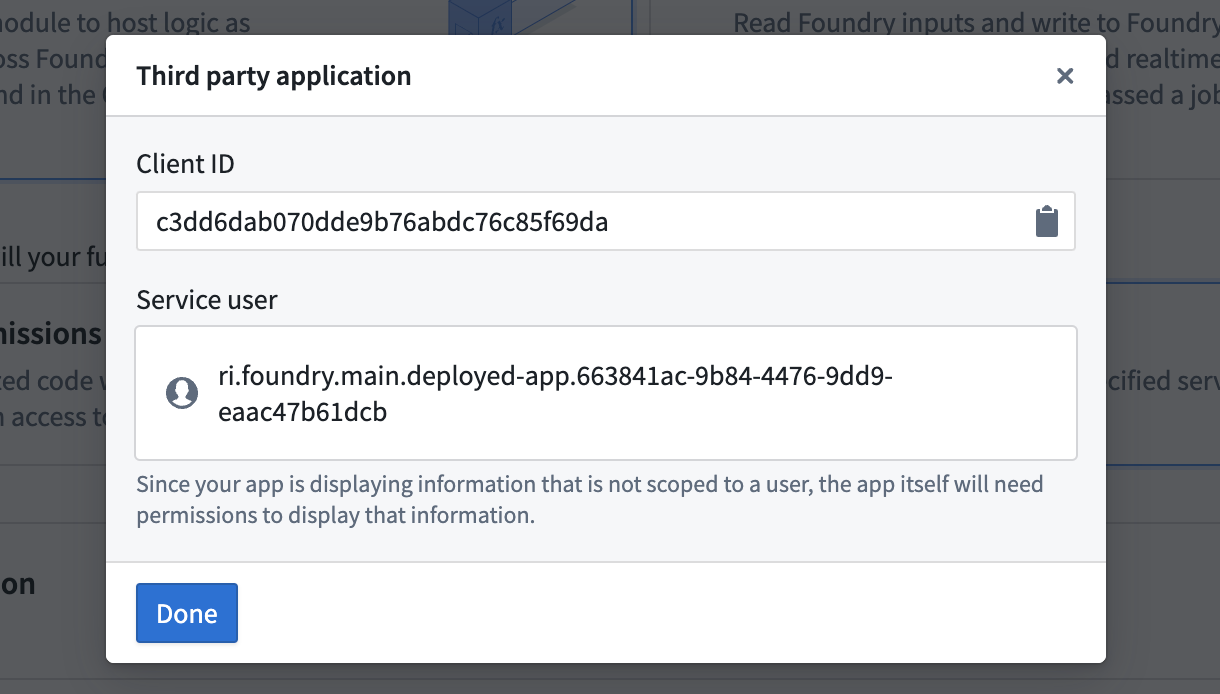Tap the clipboard glyph at the field's right edge
This screenshot has width=1220, height=694.
click(1048, 221)
